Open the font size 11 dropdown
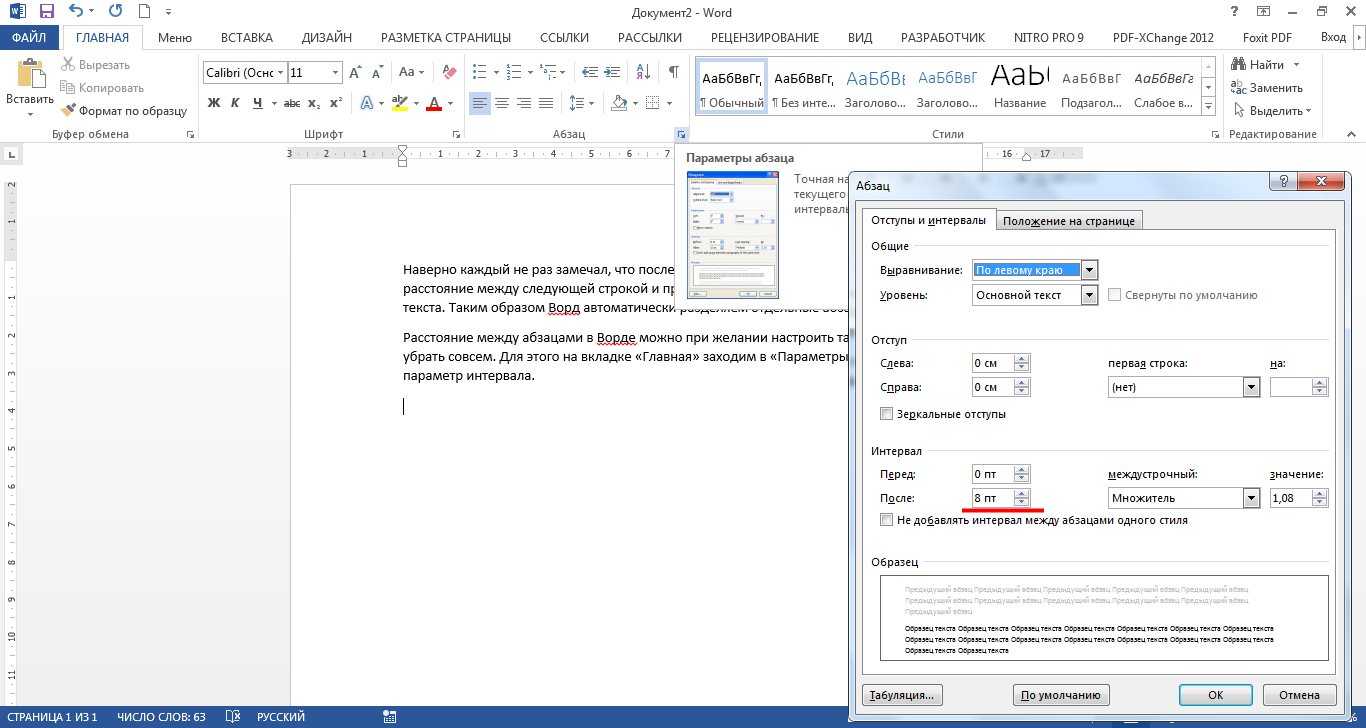This screenshot has height=728, width=1366. (x=334, y=73)
